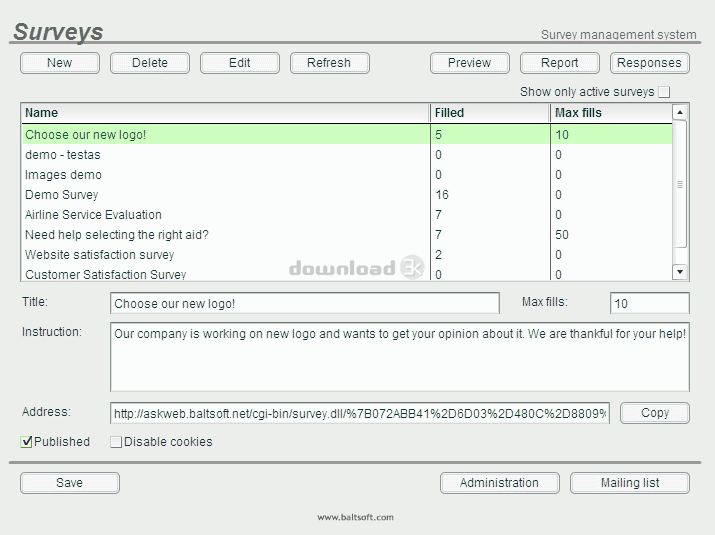This screenshot has height=535, width=715.
Task: Open the survey Preview
Action: tap(469, 63)
